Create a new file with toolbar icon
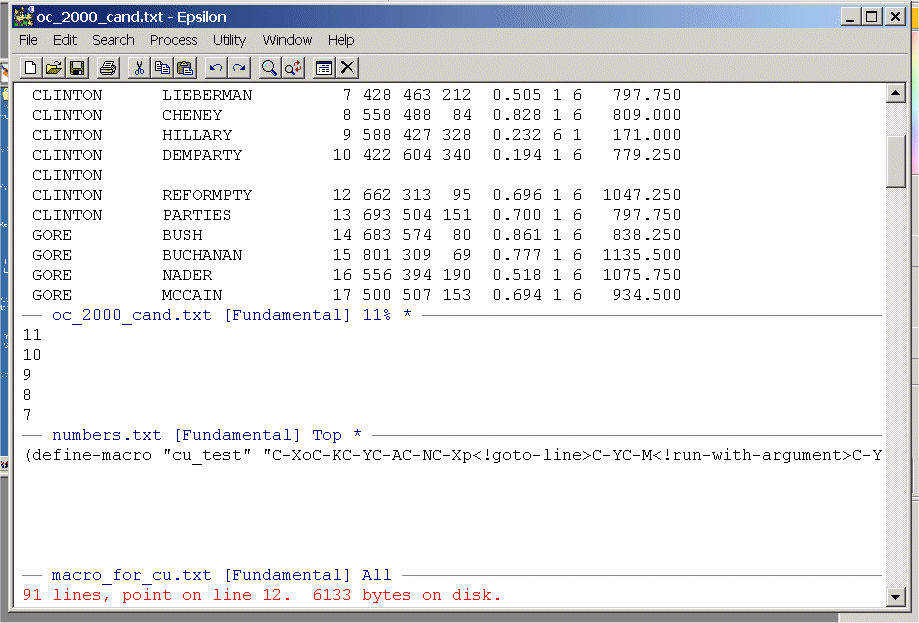 (x=30, y=68)
